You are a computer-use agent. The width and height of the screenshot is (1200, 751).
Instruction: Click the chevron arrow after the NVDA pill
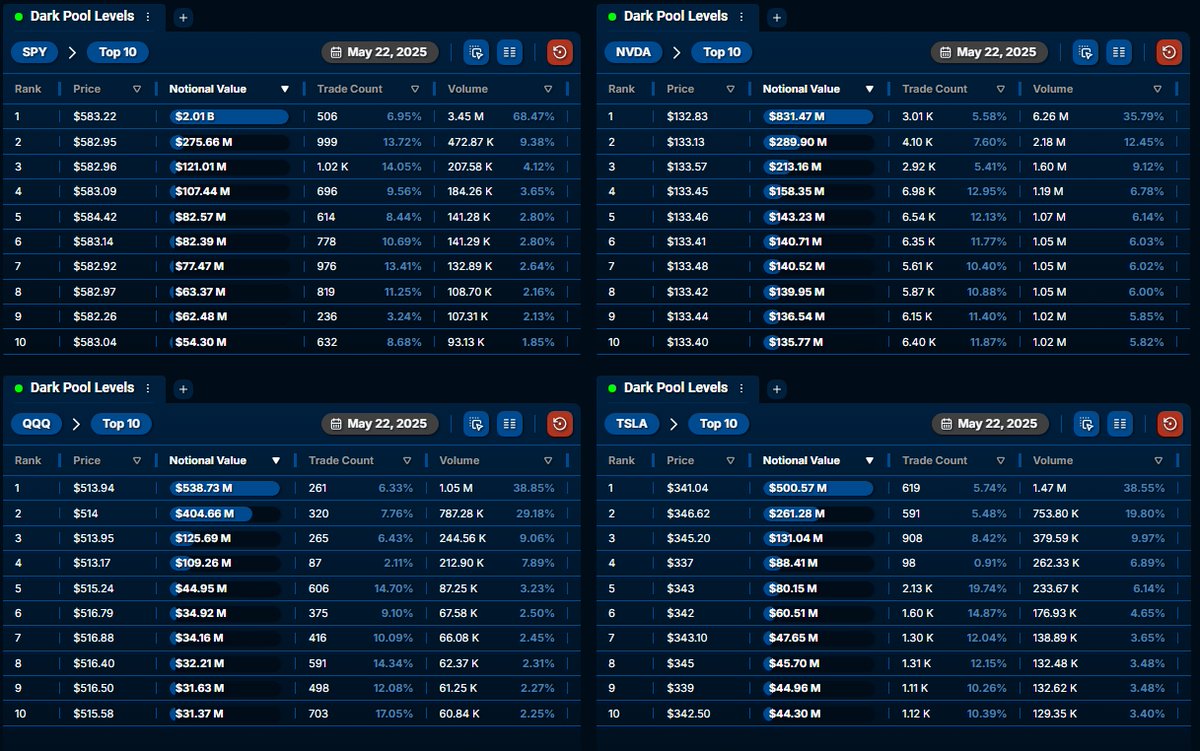677,52
